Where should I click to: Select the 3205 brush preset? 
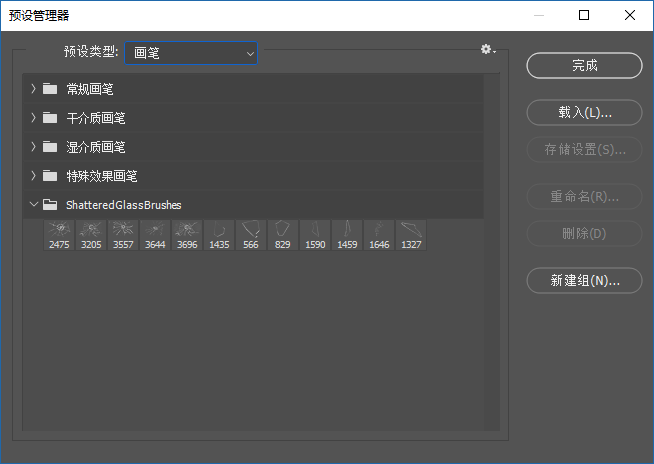click(91, 235)
